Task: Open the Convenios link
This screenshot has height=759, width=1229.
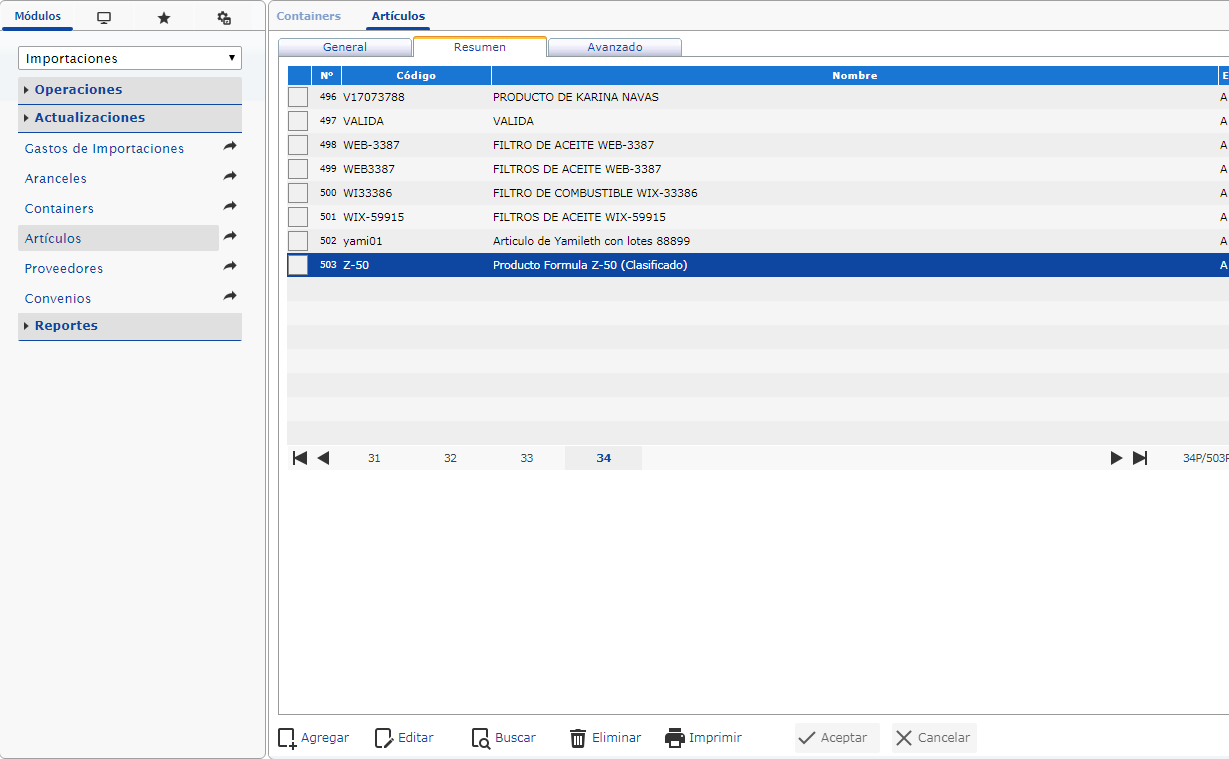Action: (x=58, y=298)
